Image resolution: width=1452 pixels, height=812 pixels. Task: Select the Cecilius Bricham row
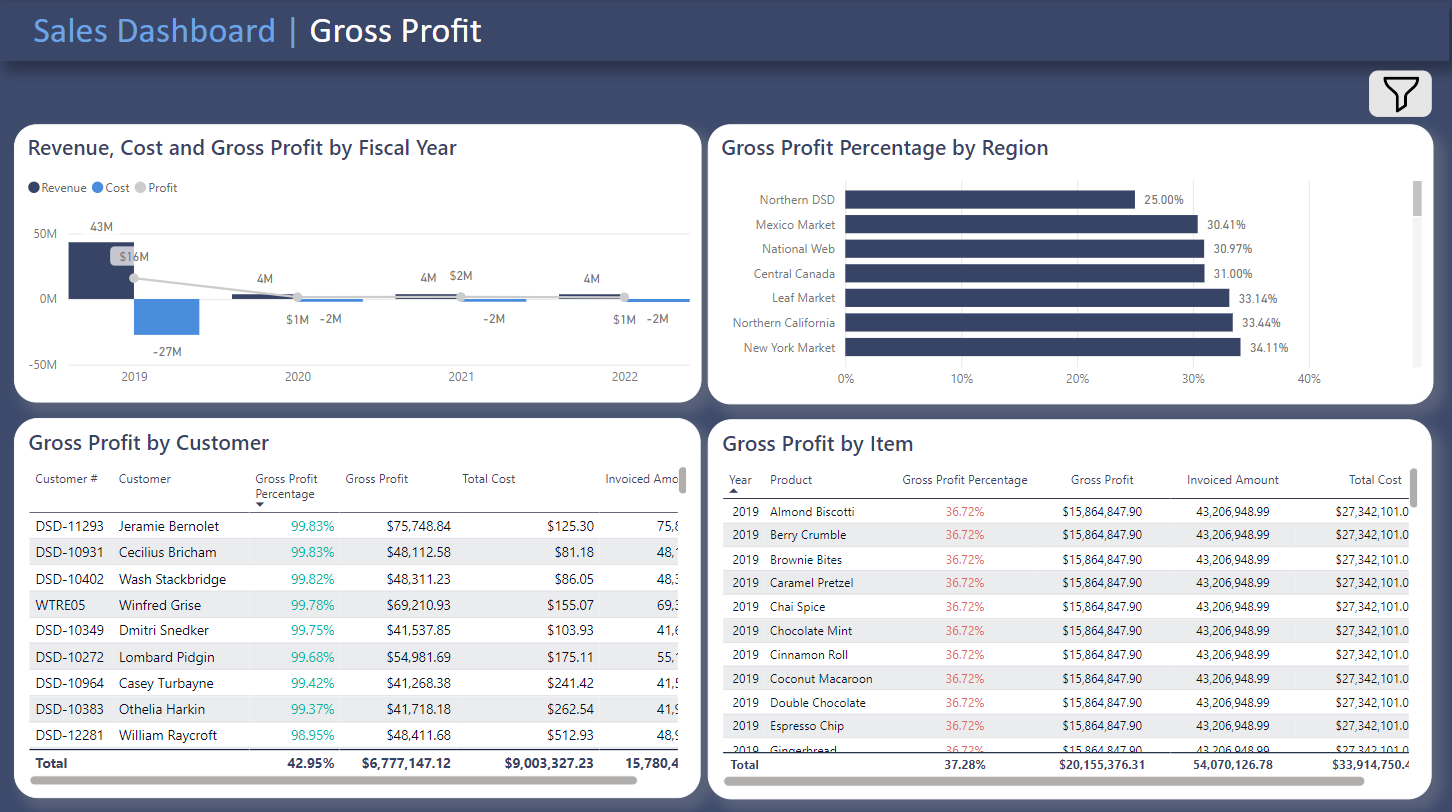(354, 552)
